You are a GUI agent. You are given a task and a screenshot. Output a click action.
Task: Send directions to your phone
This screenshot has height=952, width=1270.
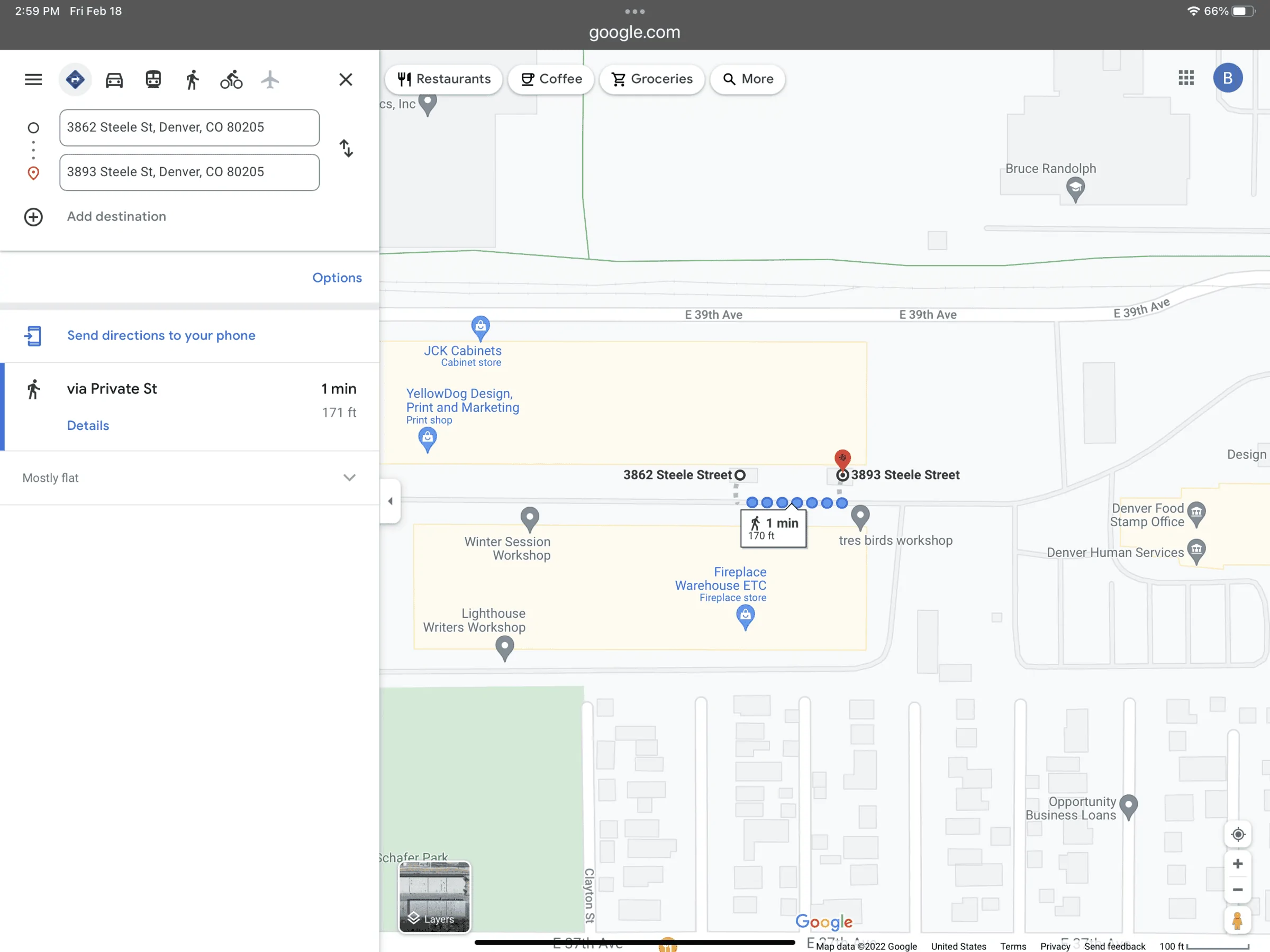(161, 336)
